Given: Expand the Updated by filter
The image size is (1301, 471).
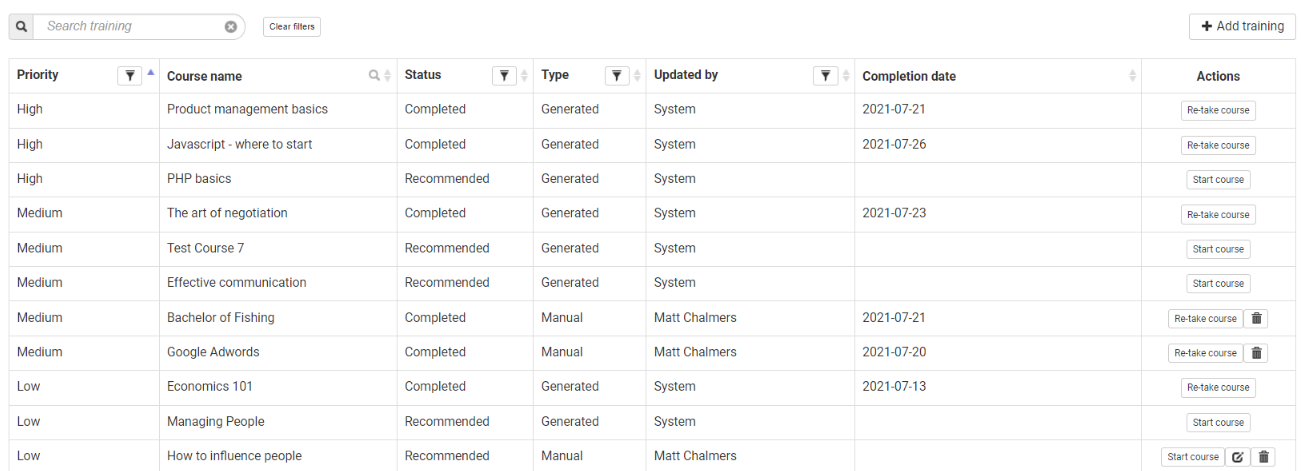Looking at the screenshot, I should click(825, 76).
